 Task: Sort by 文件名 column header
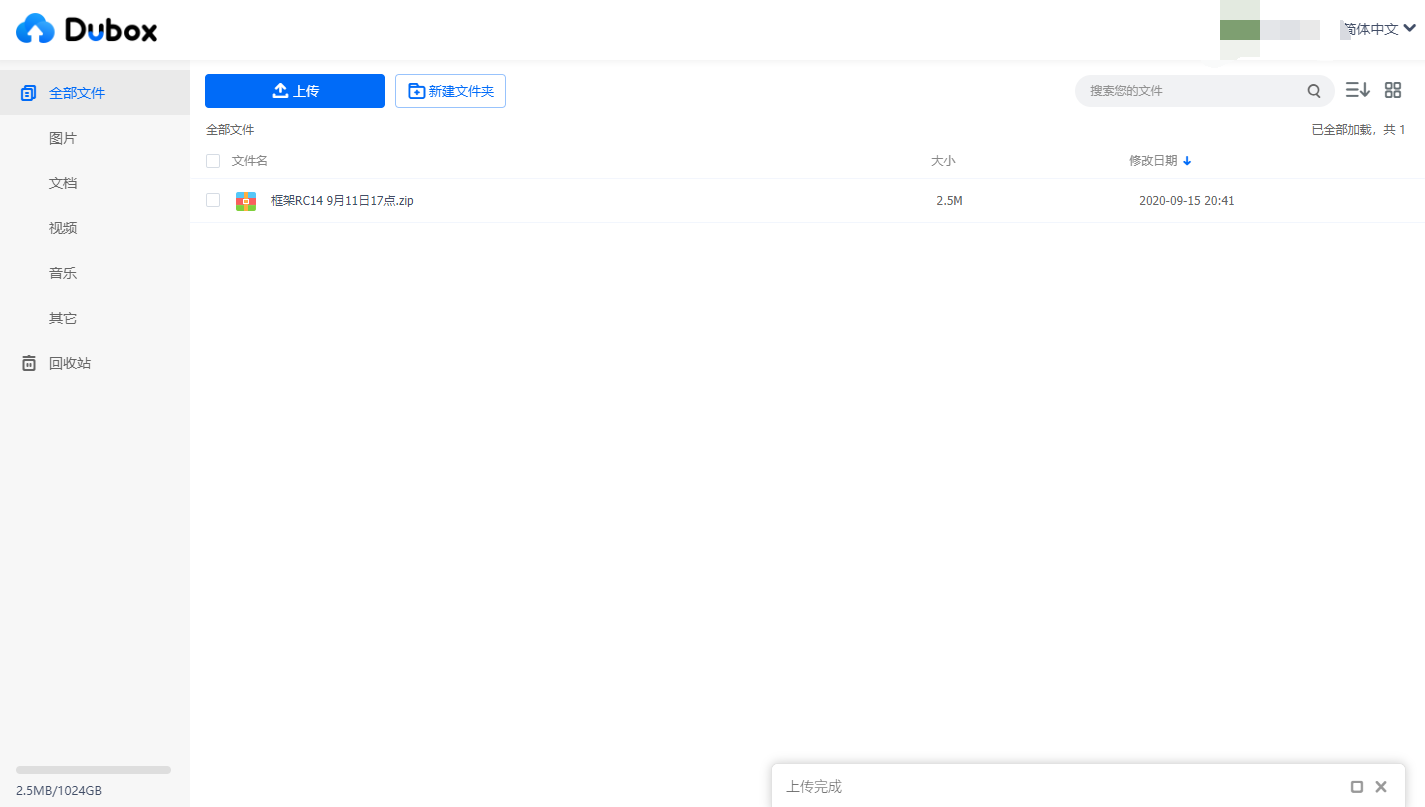tap(250, 161)
